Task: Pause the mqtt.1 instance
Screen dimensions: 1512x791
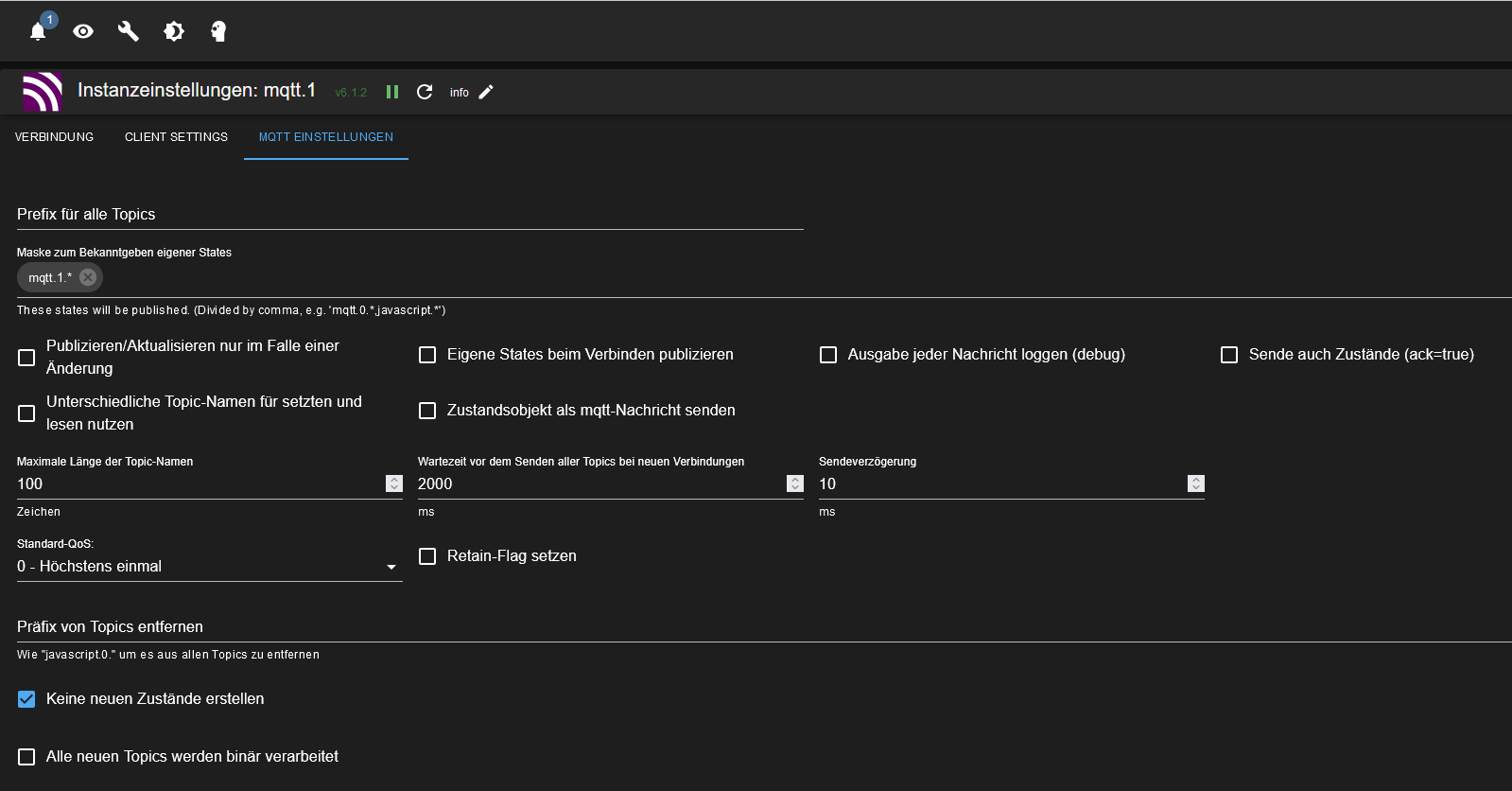Action: tap(392, 92)
